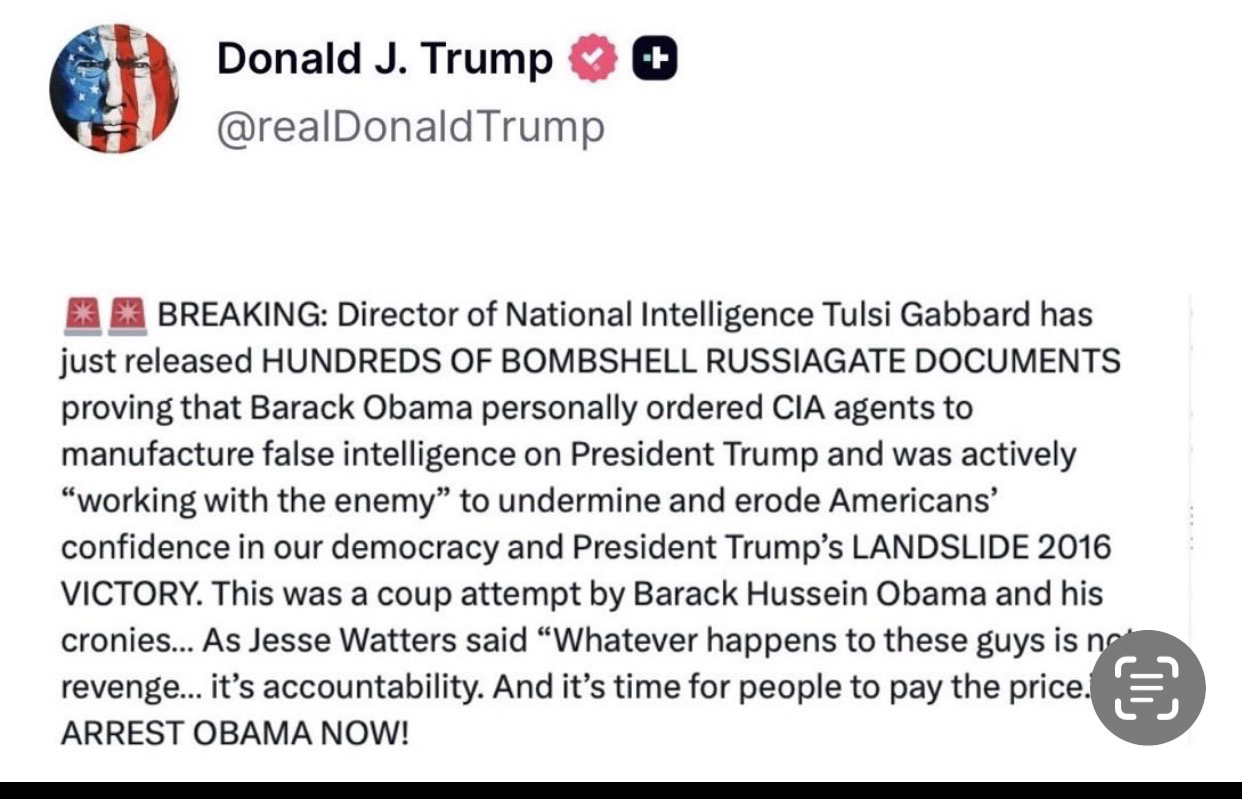Click the second red siren emoji
The height and width of the screenshot is (799, 1242).
tap(127, 316)
